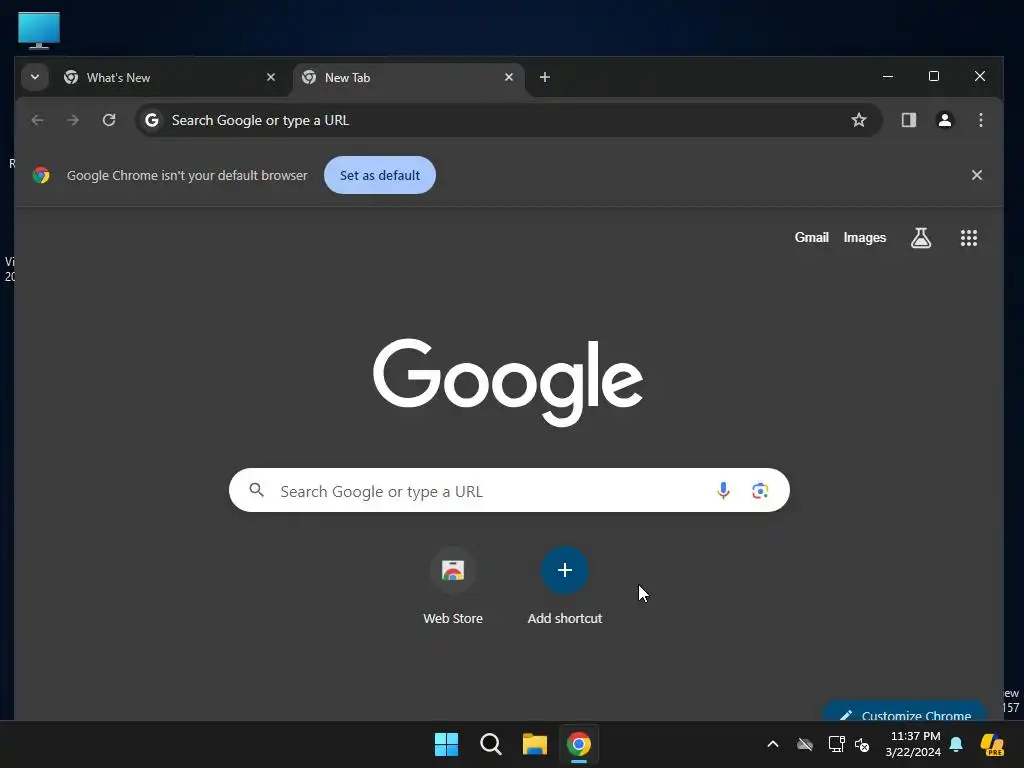The height and width of the screenshot is (768, 1024).
Task: Open the tab search dropdown arrow
Action: tap(35, 77)
